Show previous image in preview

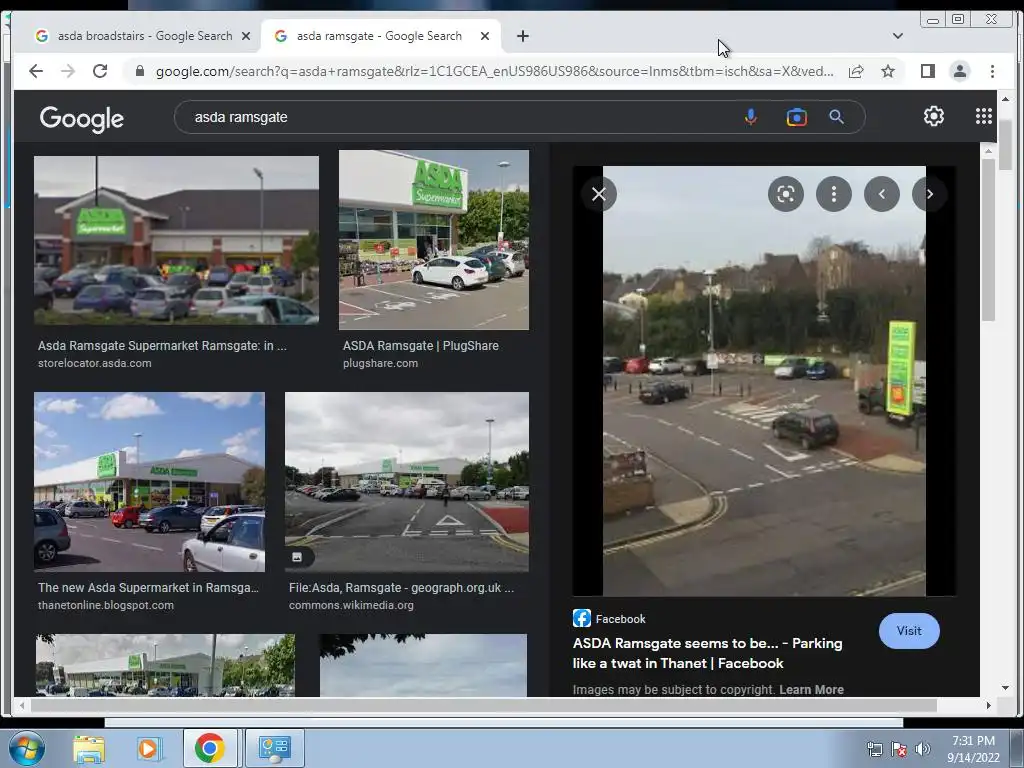coord(882,194)
